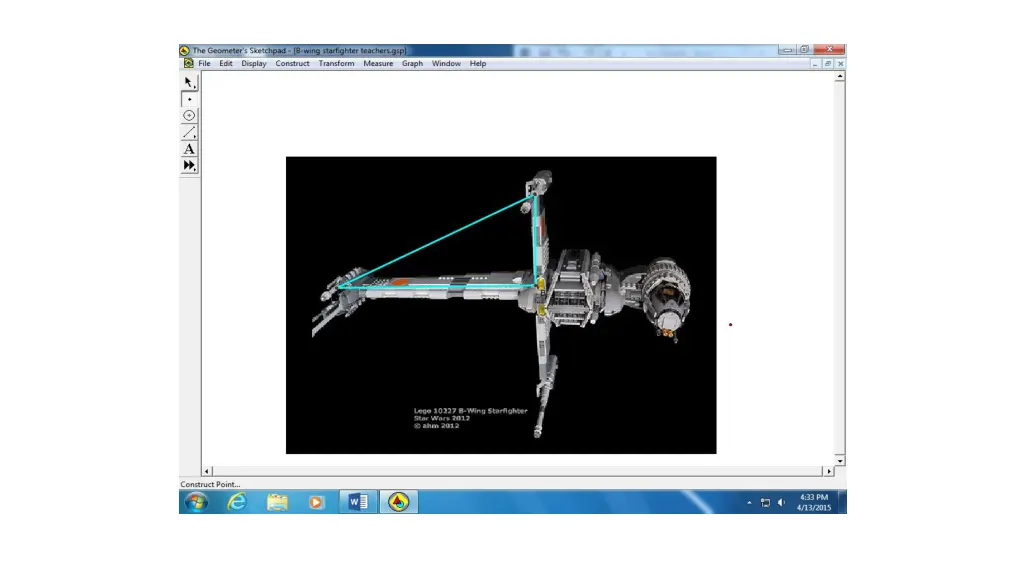The width and height of the screenshot is (1024, 576).
Task: Click scroll left arrow on horizontal scrollbar
Action: coord(207,471)
